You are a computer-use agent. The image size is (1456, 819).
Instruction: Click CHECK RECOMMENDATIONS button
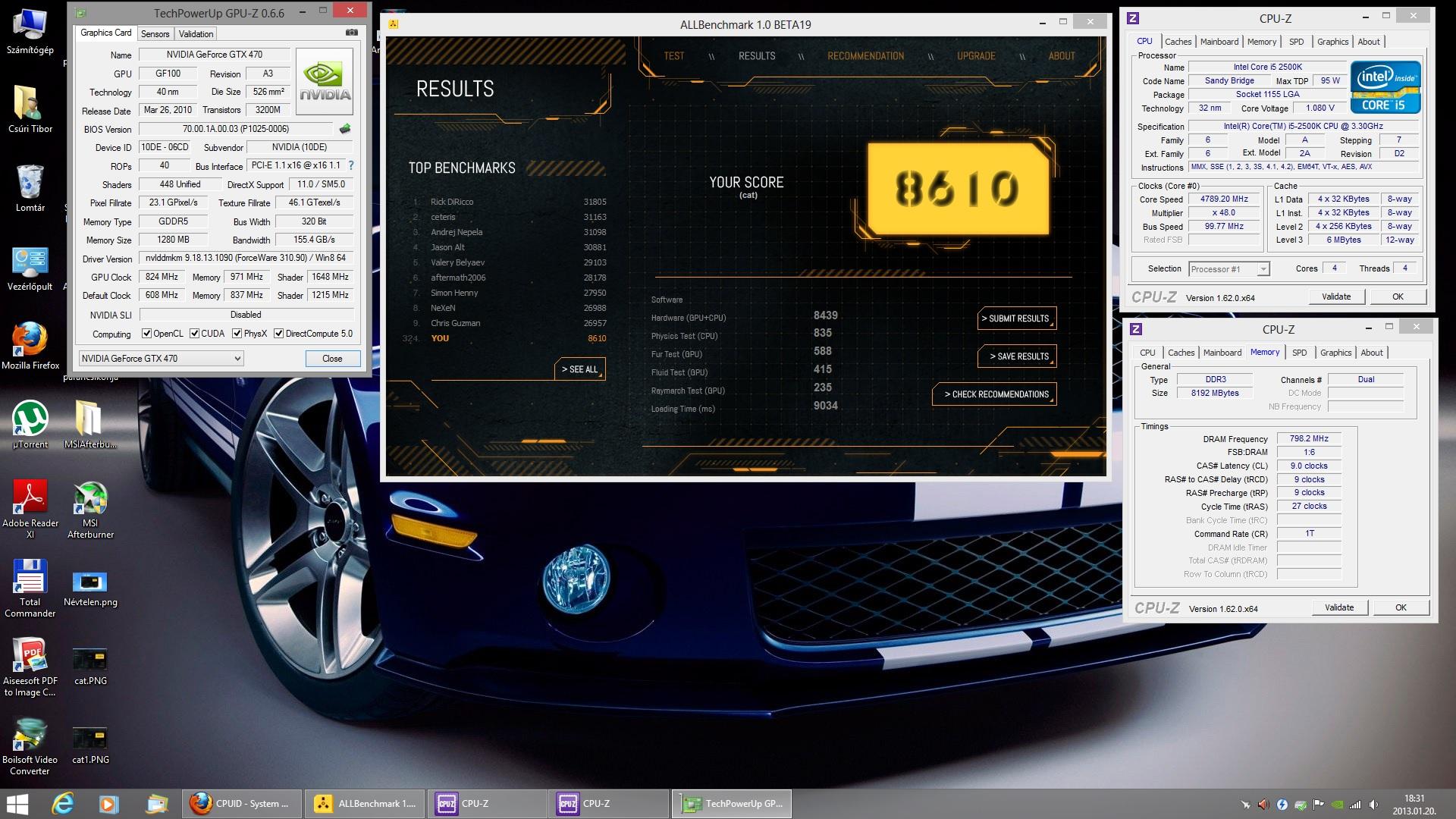[x=994, y=394]
